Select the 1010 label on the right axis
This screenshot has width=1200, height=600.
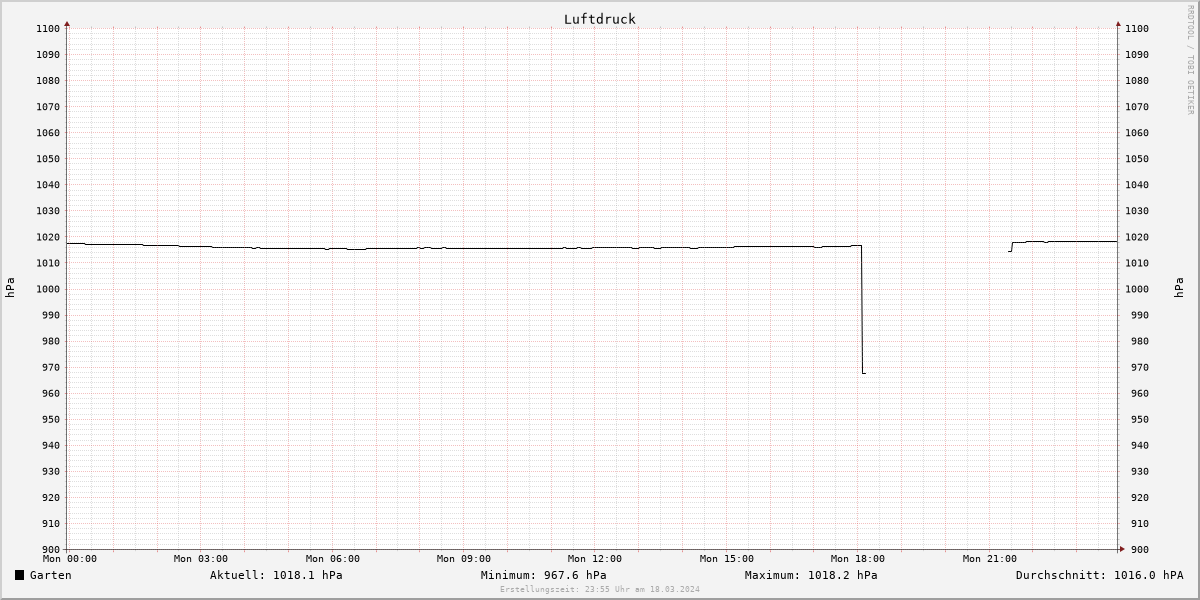[1137, 263]
